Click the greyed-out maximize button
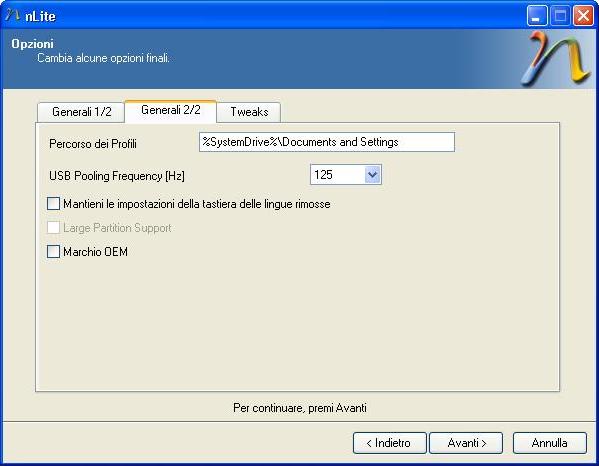Viewport: 599px width, 466px height. coord(560,16)
